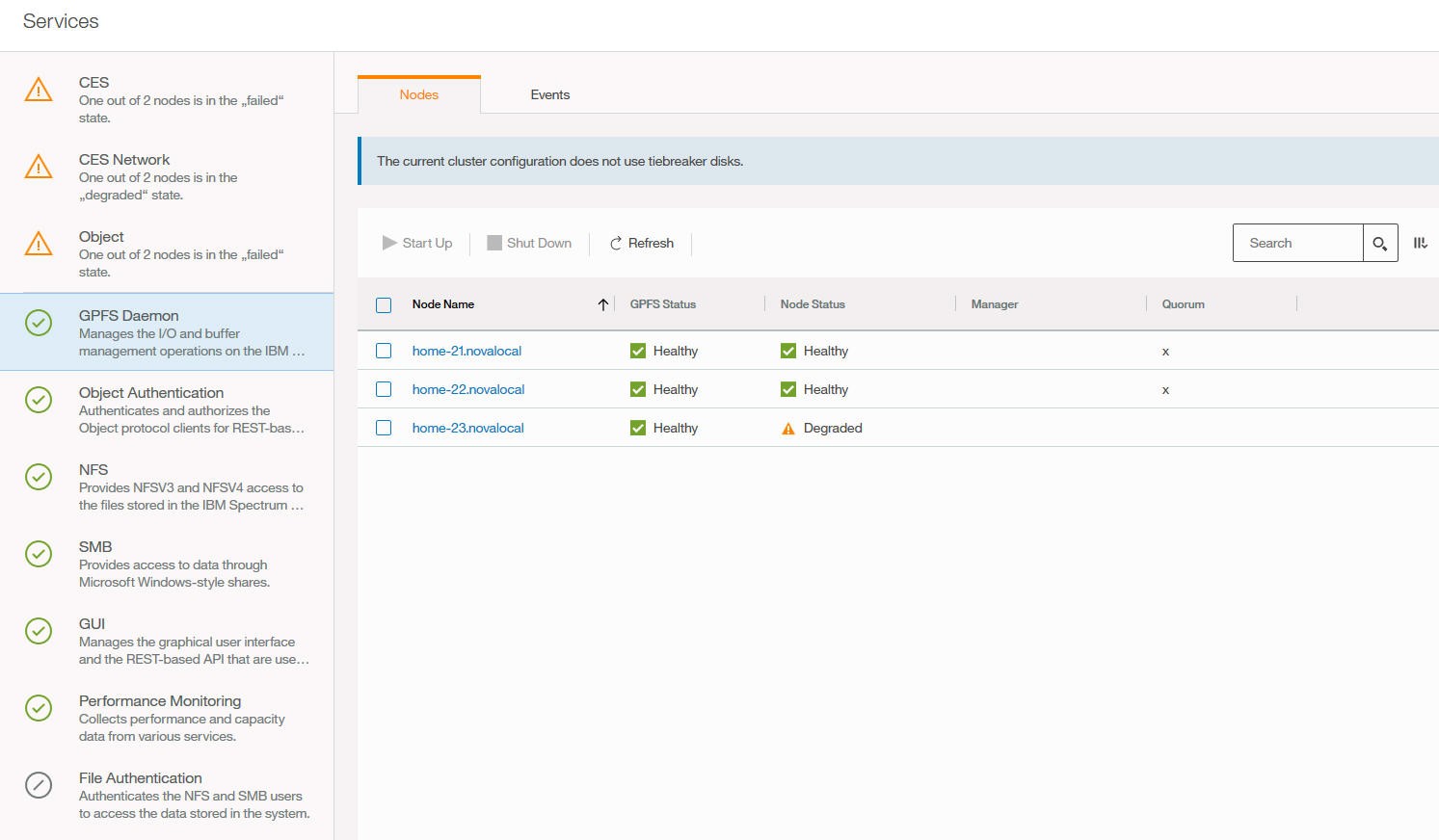This screenshot has height=840, width=1439.
Task: Sort by the Node Status column header
Action: 813,304
